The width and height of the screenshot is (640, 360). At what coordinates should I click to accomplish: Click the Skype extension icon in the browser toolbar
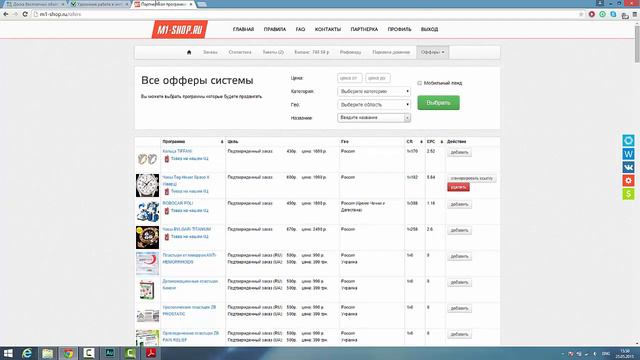tap(613, 14)
